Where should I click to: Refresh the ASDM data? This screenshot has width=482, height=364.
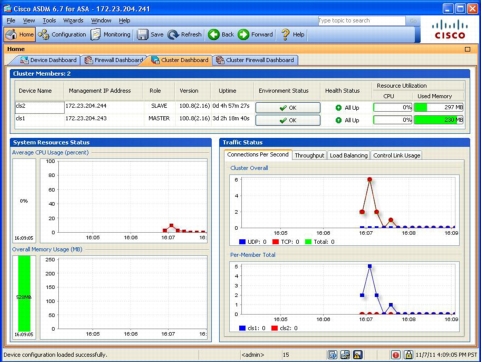click(x=185, y=34)
